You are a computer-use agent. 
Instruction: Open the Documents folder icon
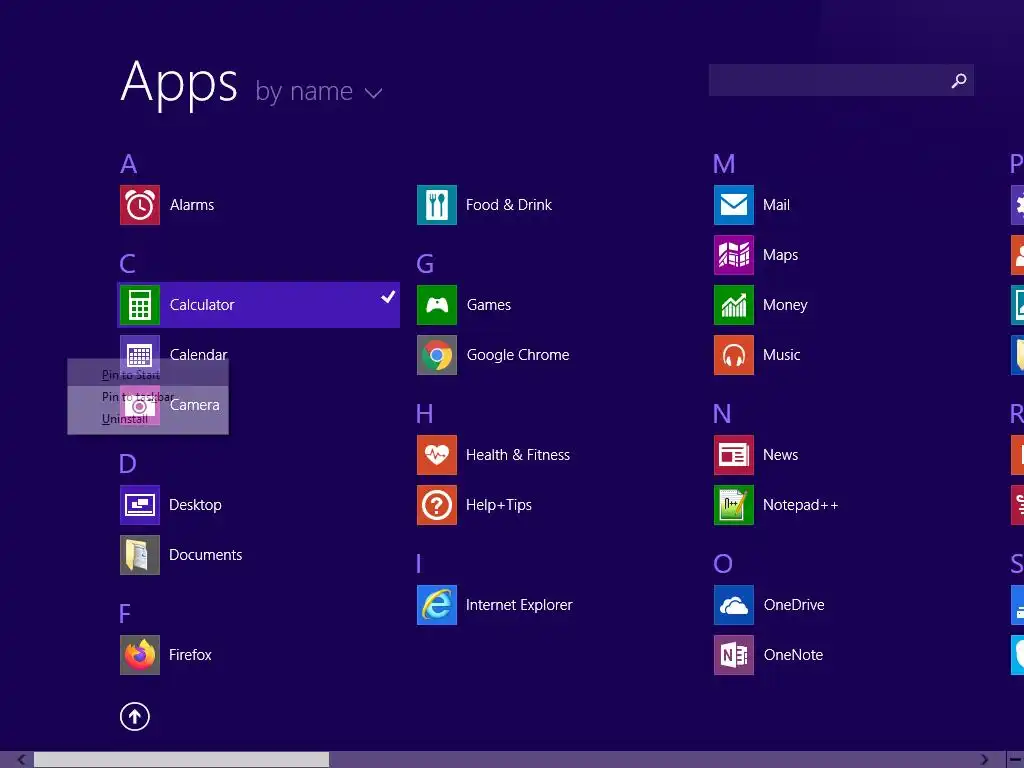pyautogui.click(x=140, y=555)
